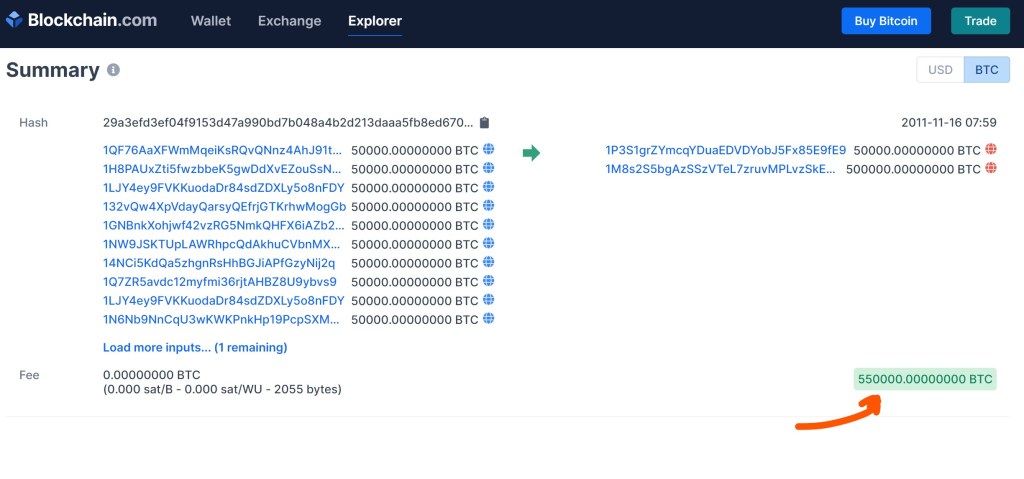Click globe icon beside input address 1N6Nb9NnCqU3
Image resolution: width=1024 pixels, height=479 pixels.
pos(489,319)
